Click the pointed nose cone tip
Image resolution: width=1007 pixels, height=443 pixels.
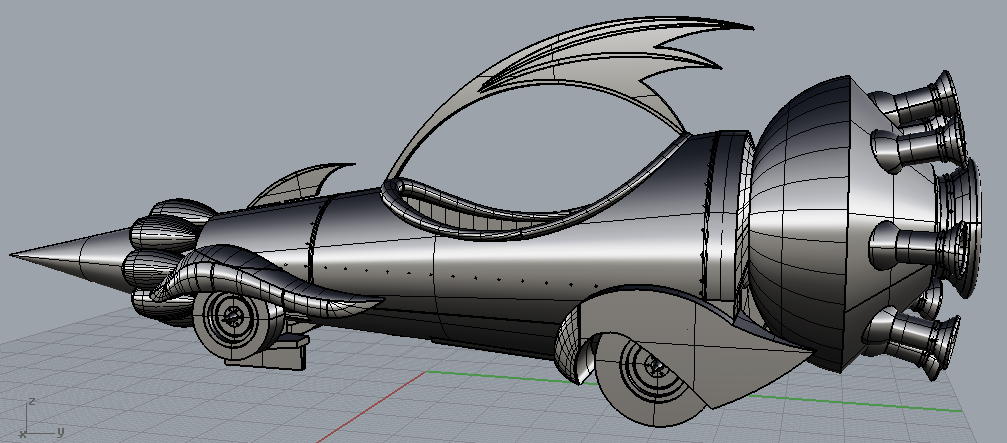[x=22, y=256]
